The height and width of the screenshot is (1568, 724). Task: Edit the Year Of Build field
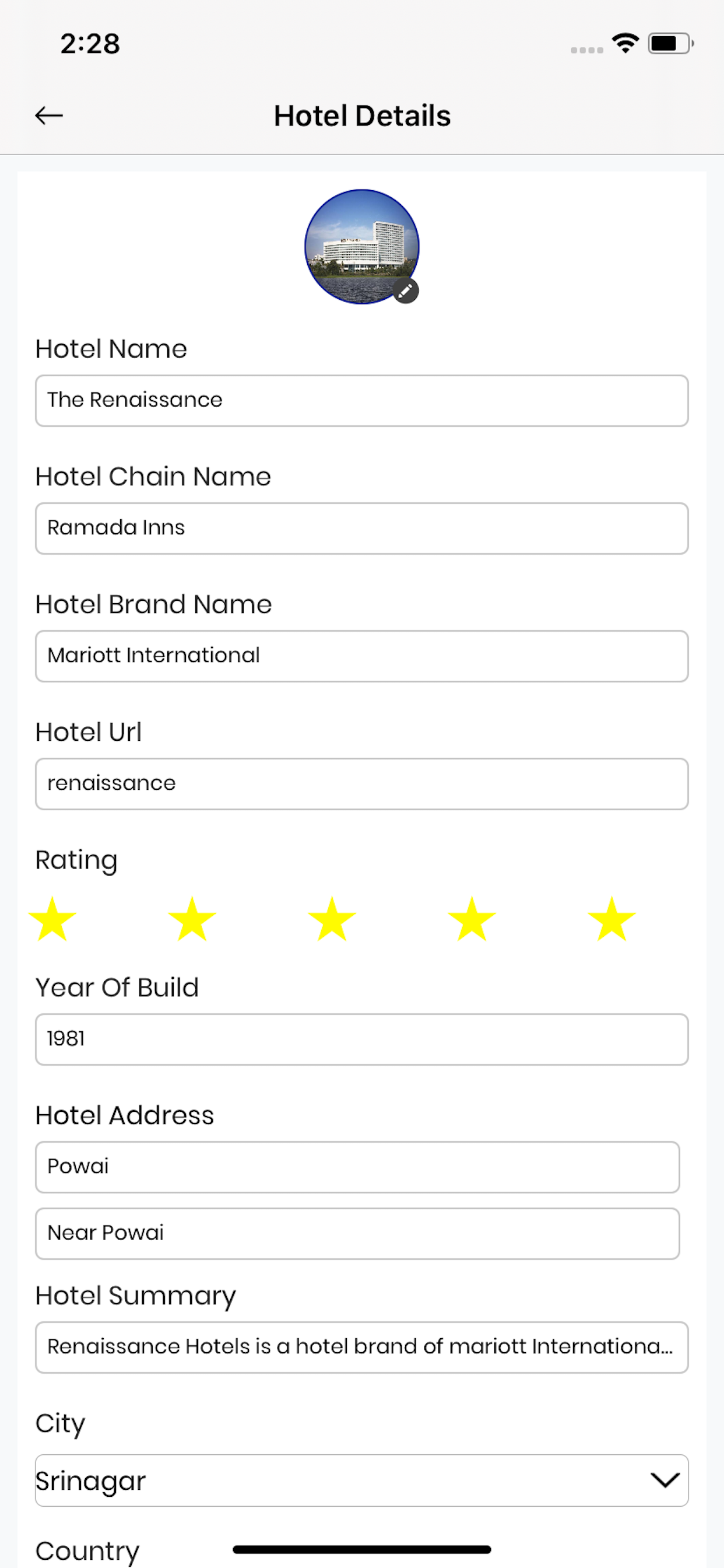(x=362, y=1039)
